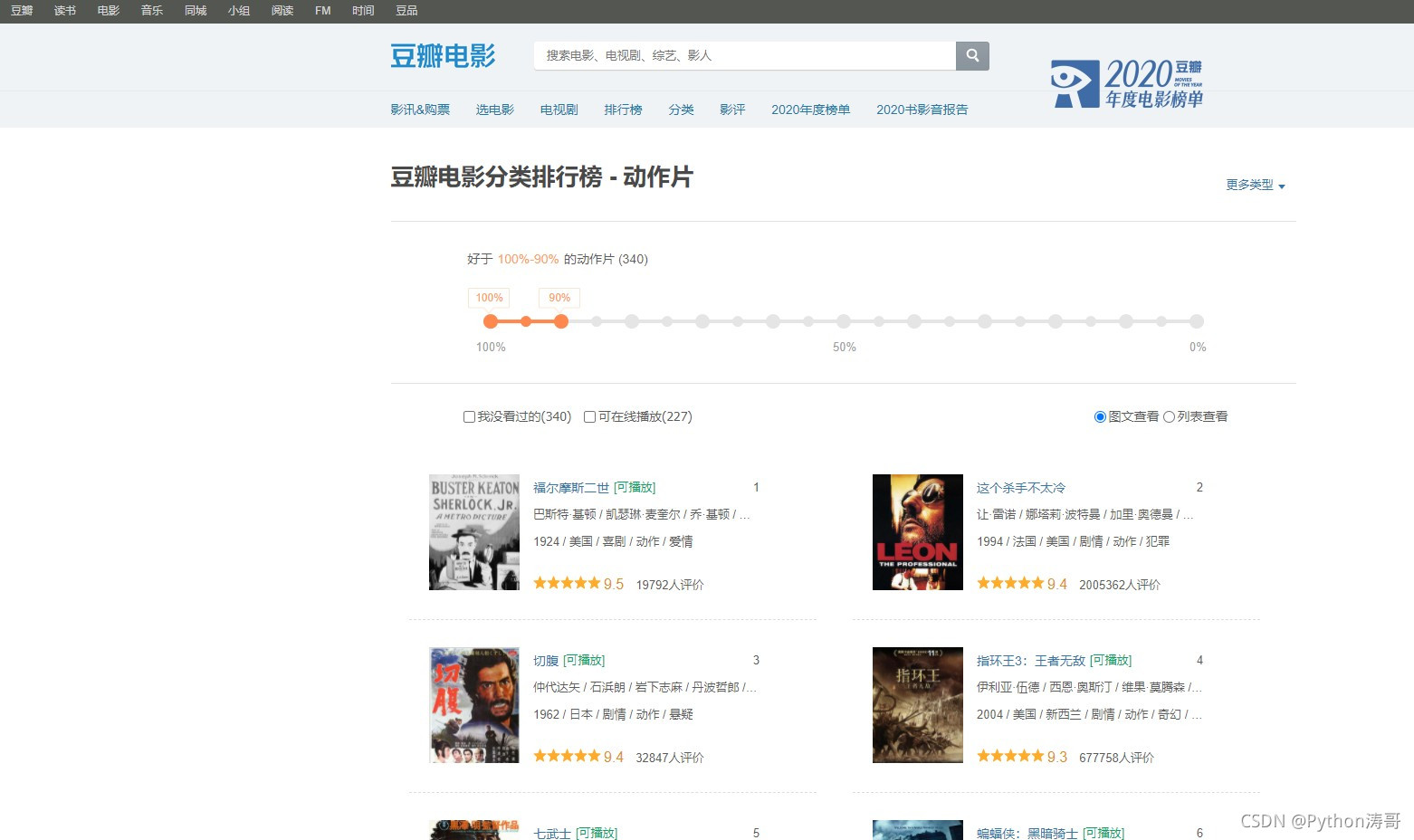1414x840 pixels.
Task: Click 豆瓣 in the top dark bar
Action: [x=22, y=11]
